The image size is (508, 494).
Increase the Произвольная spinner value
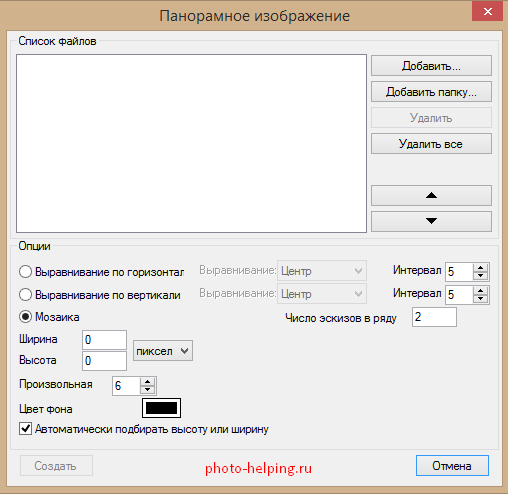point(147,382)
